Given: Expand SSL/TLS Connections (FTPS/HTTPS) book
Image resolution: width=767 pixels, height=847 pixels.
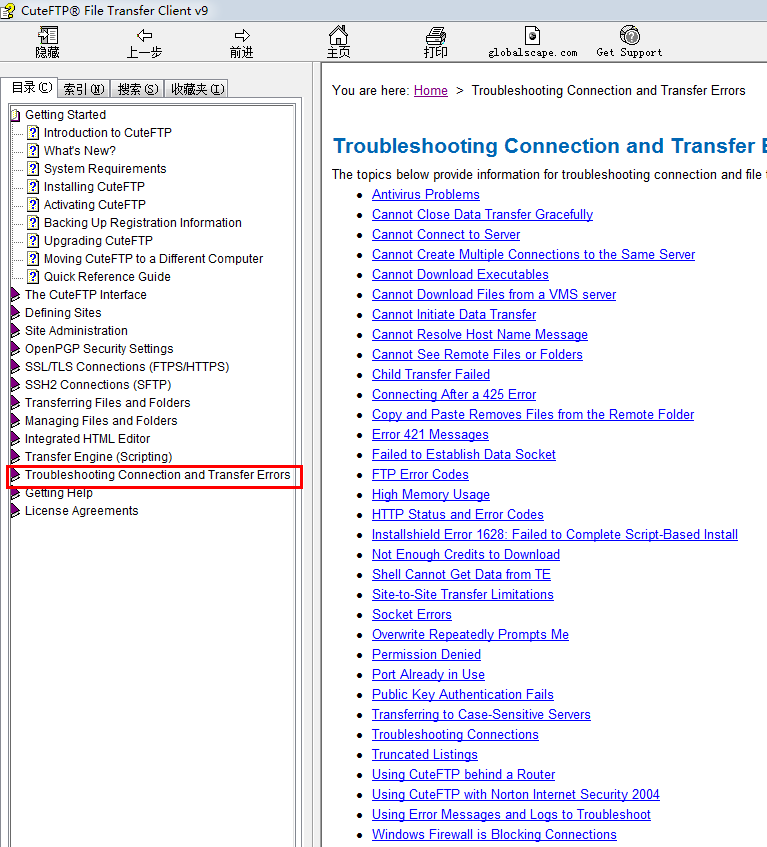Looking at the screenshot, I should click(x=16, y=367).
